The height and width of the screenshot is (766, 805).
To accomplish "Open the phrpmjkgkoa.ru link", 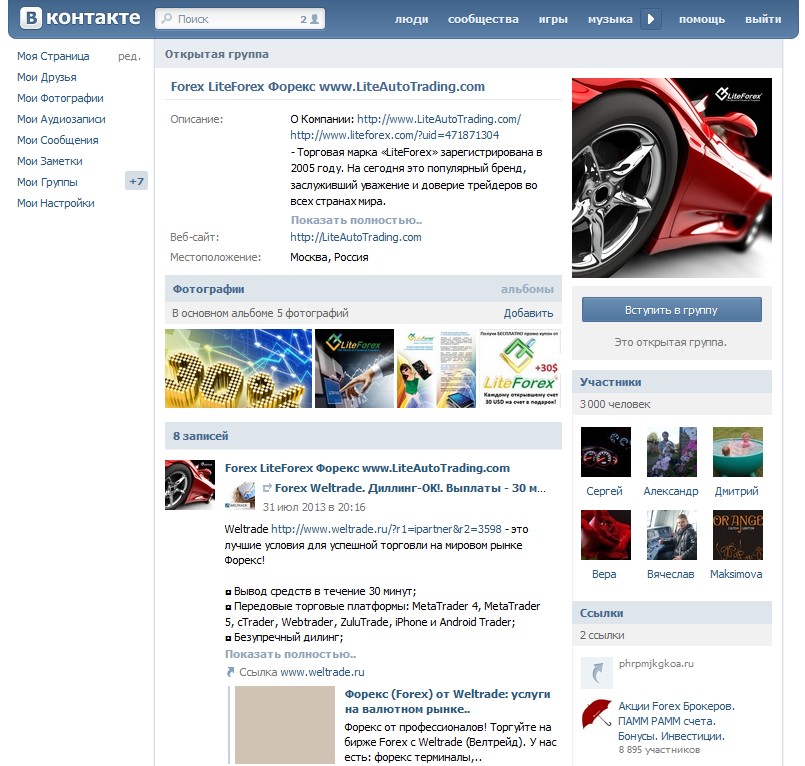I will (x=656, y=664).
